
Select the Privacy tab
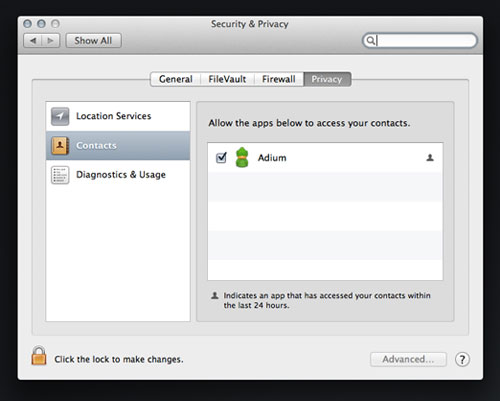pos(327,79)
